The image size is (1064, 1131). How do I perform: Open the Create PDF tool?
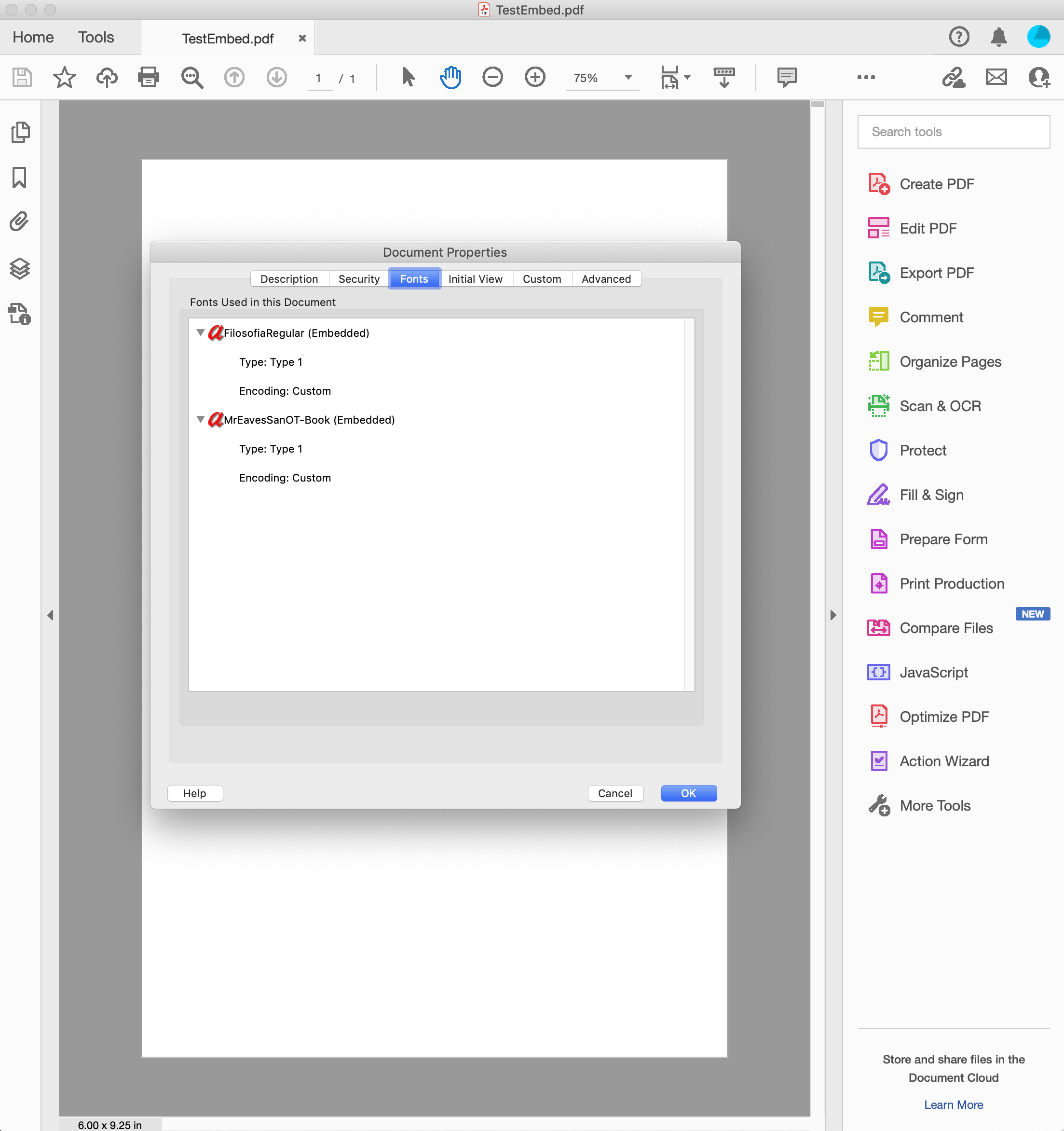coord(936,183)
